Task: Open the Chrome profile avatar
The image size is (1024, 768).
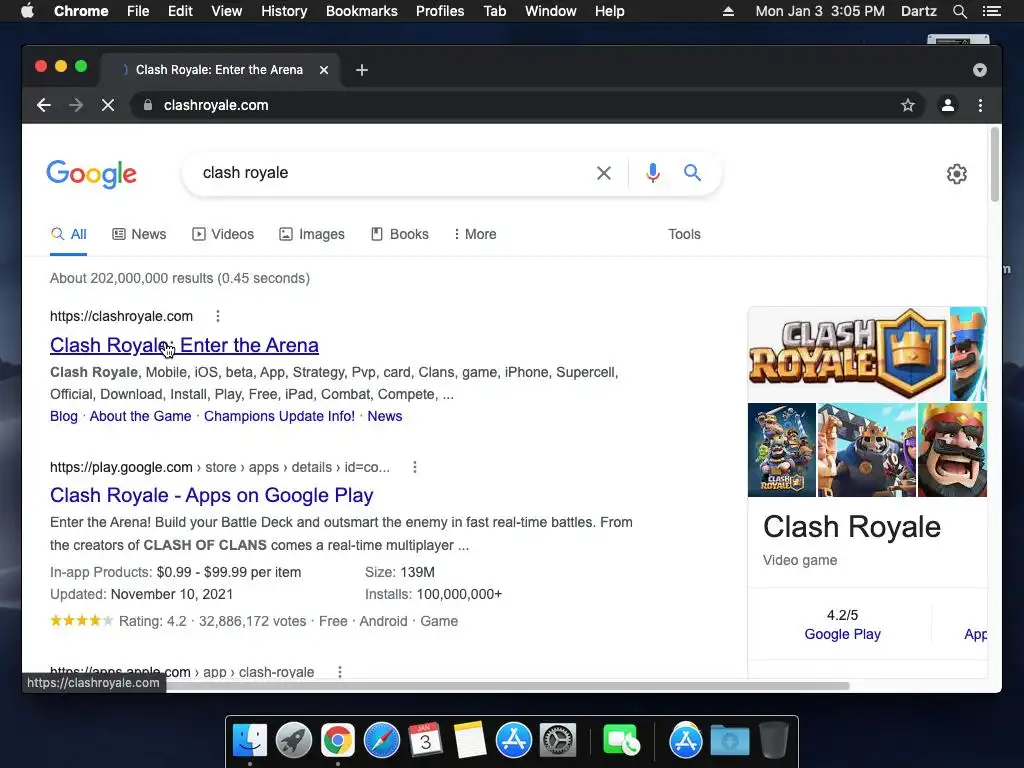Action: click(948, 105)
